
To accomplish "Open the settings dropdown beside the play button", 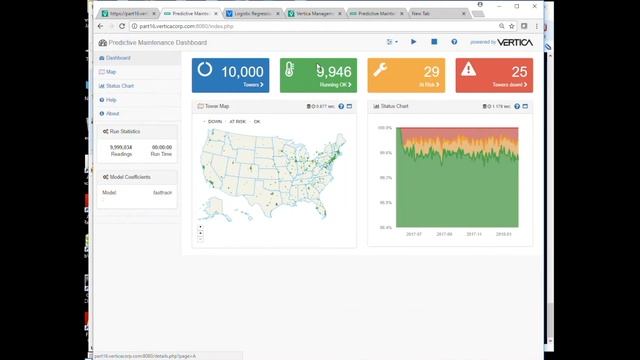I will (392, 42).
